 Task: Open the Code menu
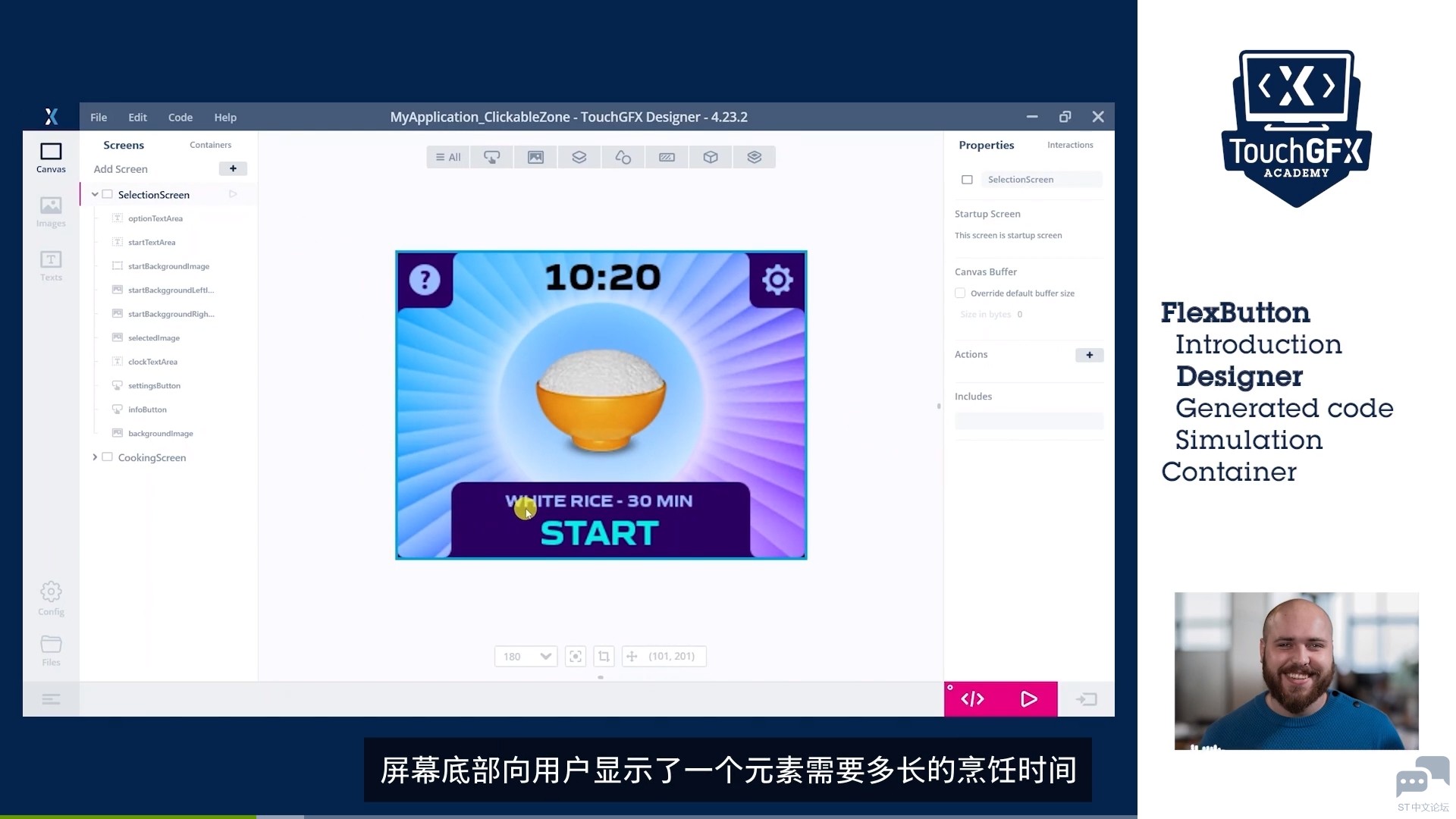pos(180,117)
